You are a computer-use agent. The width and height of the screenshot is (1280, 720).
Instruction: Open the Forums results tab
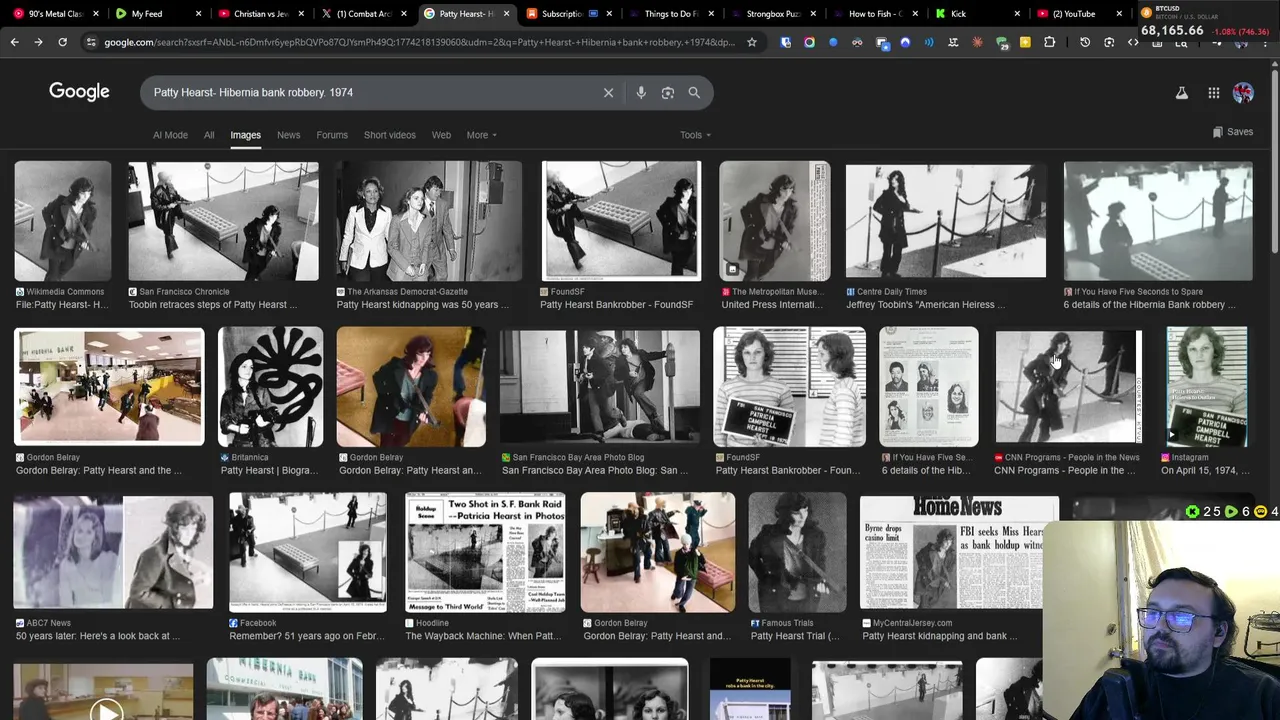[332, 135]
